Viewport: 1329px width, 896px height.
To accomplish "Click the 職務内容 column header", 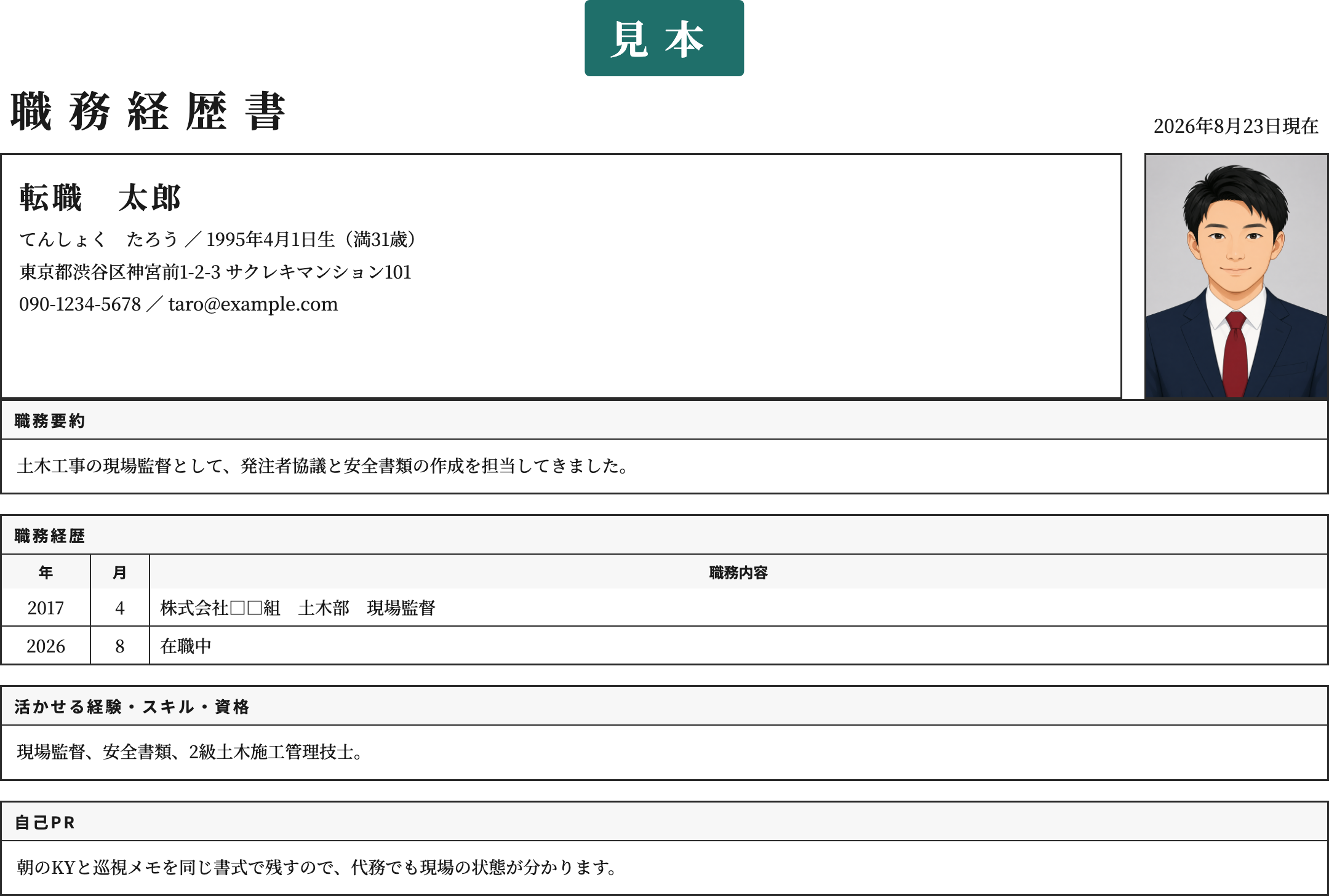I will pyautogui.click(x=738, y=573).
